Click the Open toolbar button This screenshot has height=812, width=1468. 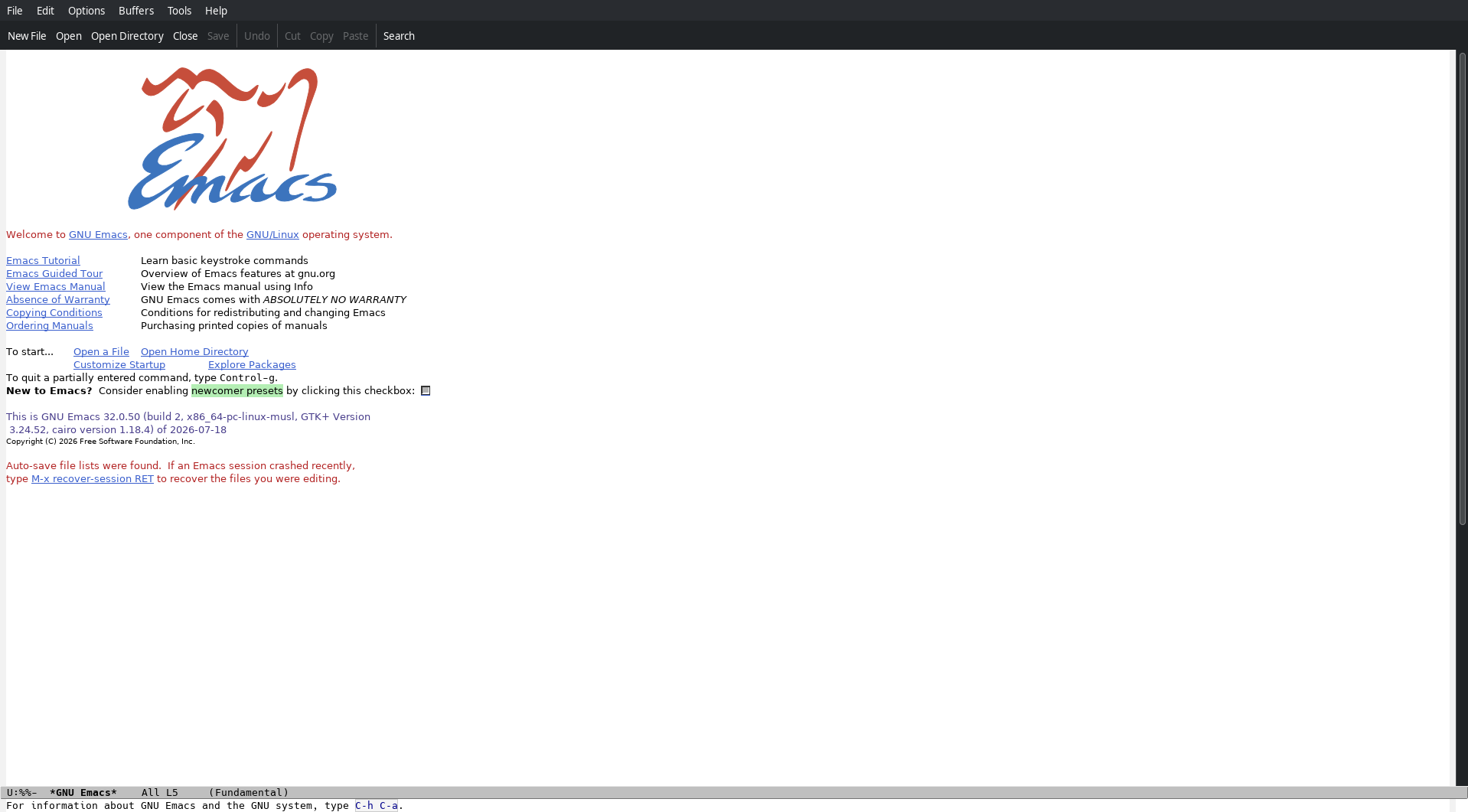(69, 36)
